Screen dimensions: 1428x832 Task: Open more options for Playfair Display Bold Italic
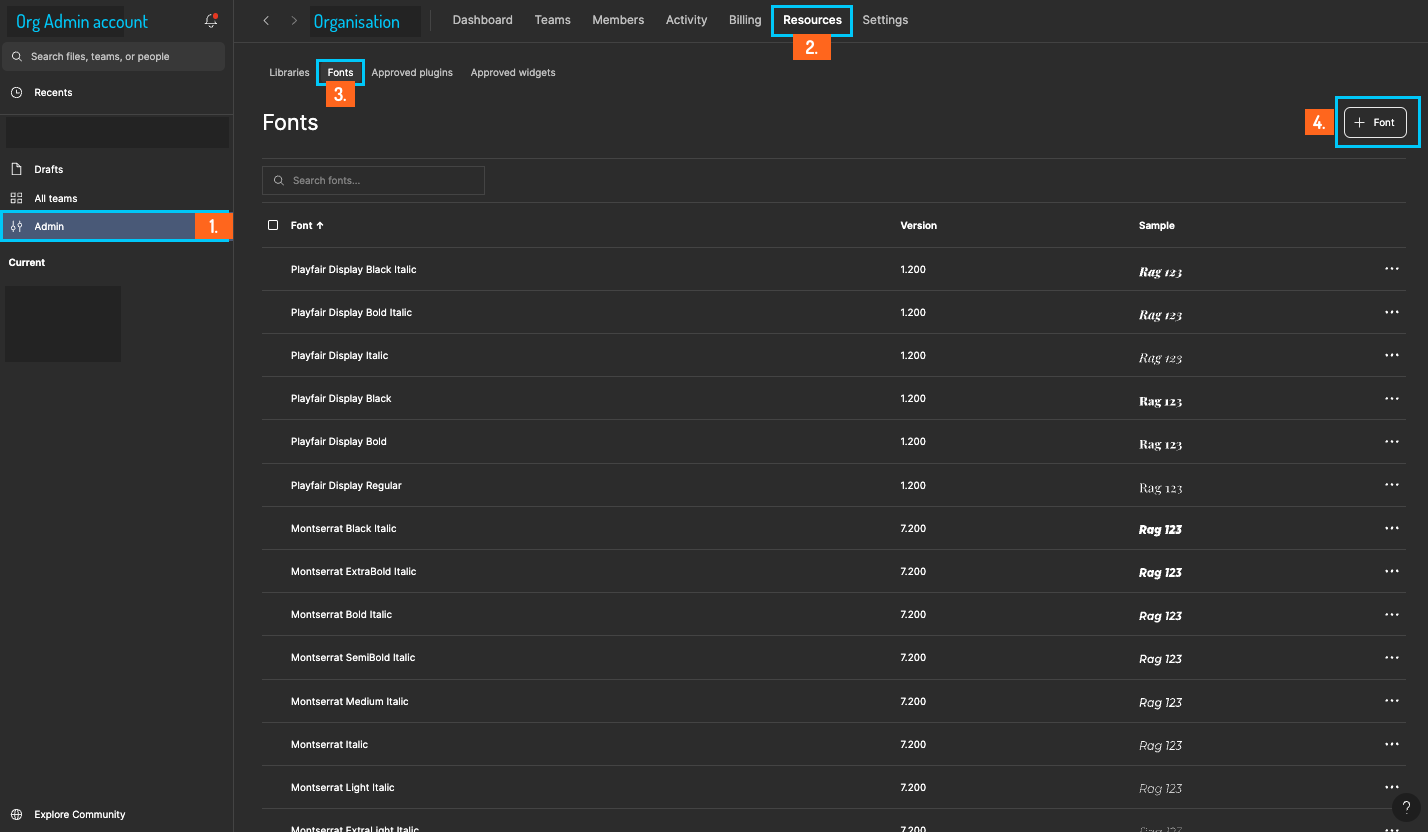(1391, 312)
